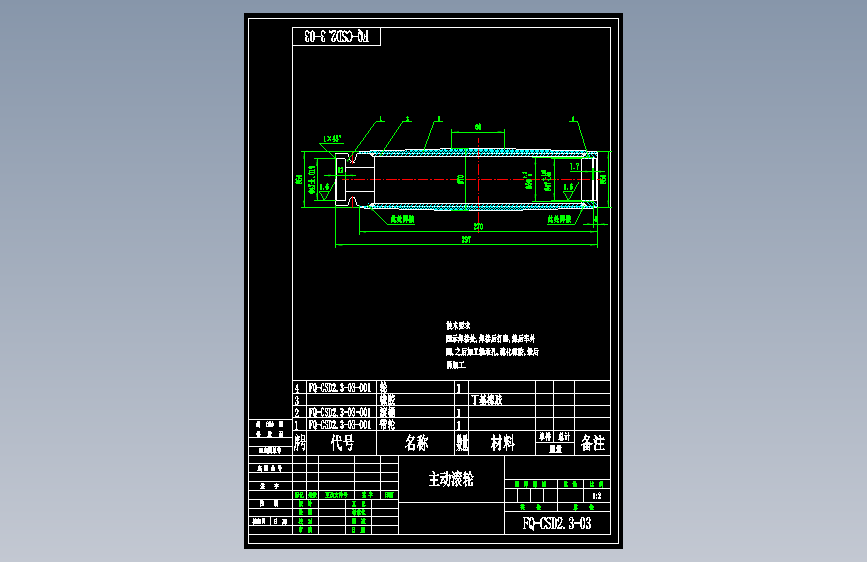
Task: Click the drawing title "主动滚轮"
Action: point(451,479)
